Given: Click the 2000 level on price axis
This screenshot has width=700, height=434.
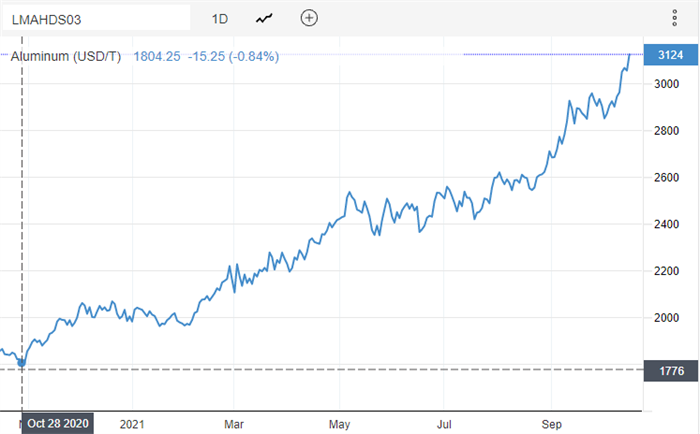Looking at the screenshot, I should (x=666, y=318).
